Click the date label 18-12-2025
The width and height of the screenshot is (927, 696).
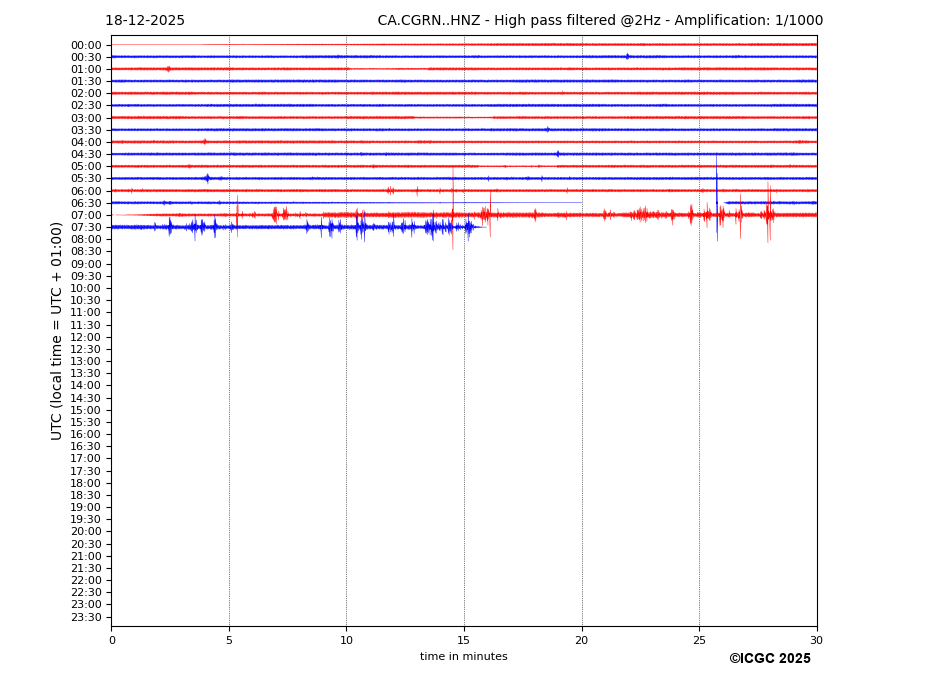point(145,21)
